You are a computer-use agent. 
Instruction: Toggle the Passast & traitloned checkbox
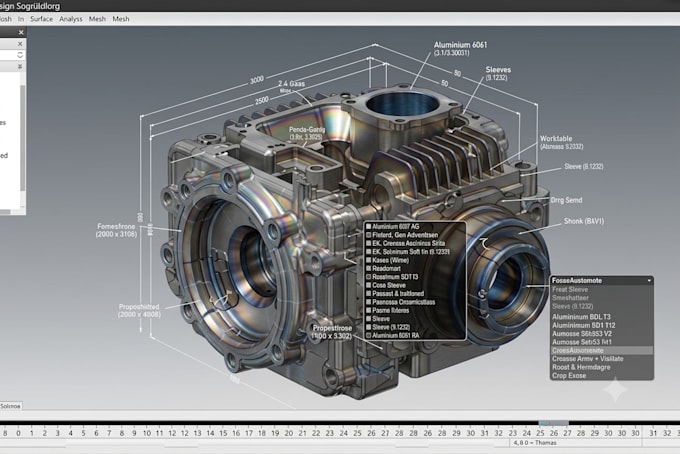(x=369, y=294)
